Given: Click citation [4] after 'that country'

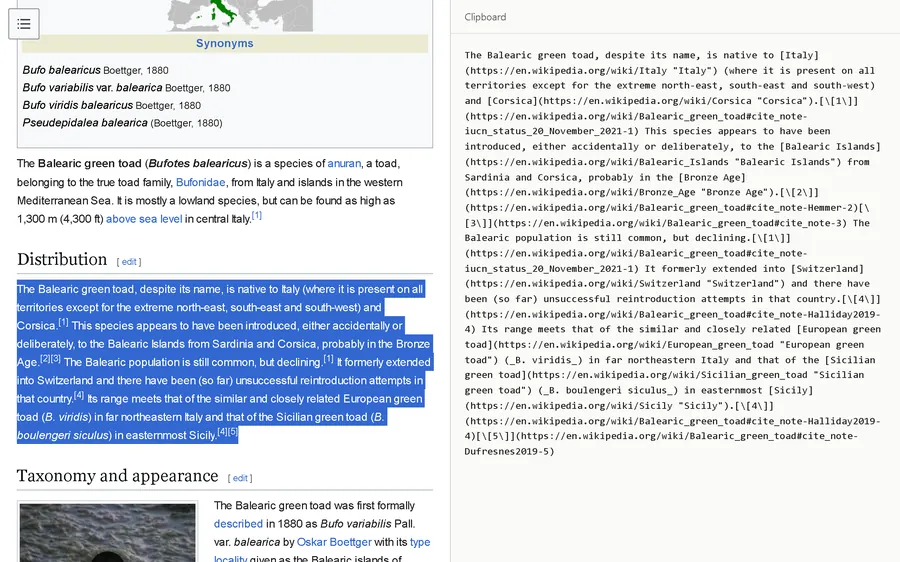Looking at the screenshot, I should (79, 396).
